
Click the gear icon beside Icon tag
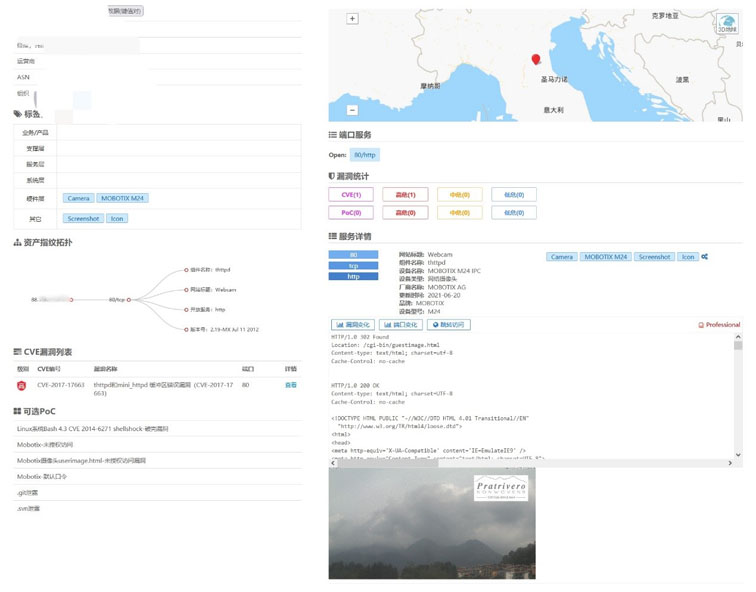click(x=705, y=257)
